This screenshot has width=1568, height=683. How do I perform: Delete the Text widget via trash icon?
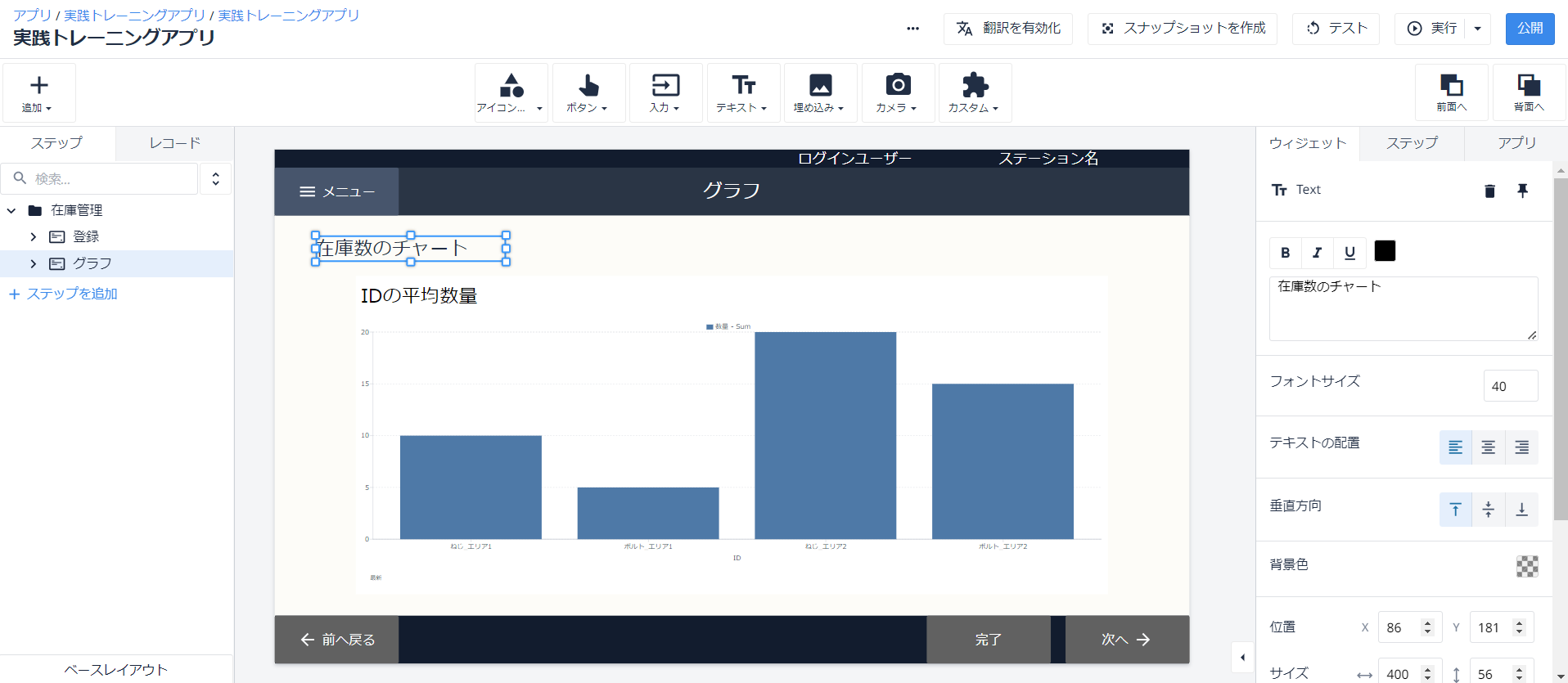pos(1489,191)
